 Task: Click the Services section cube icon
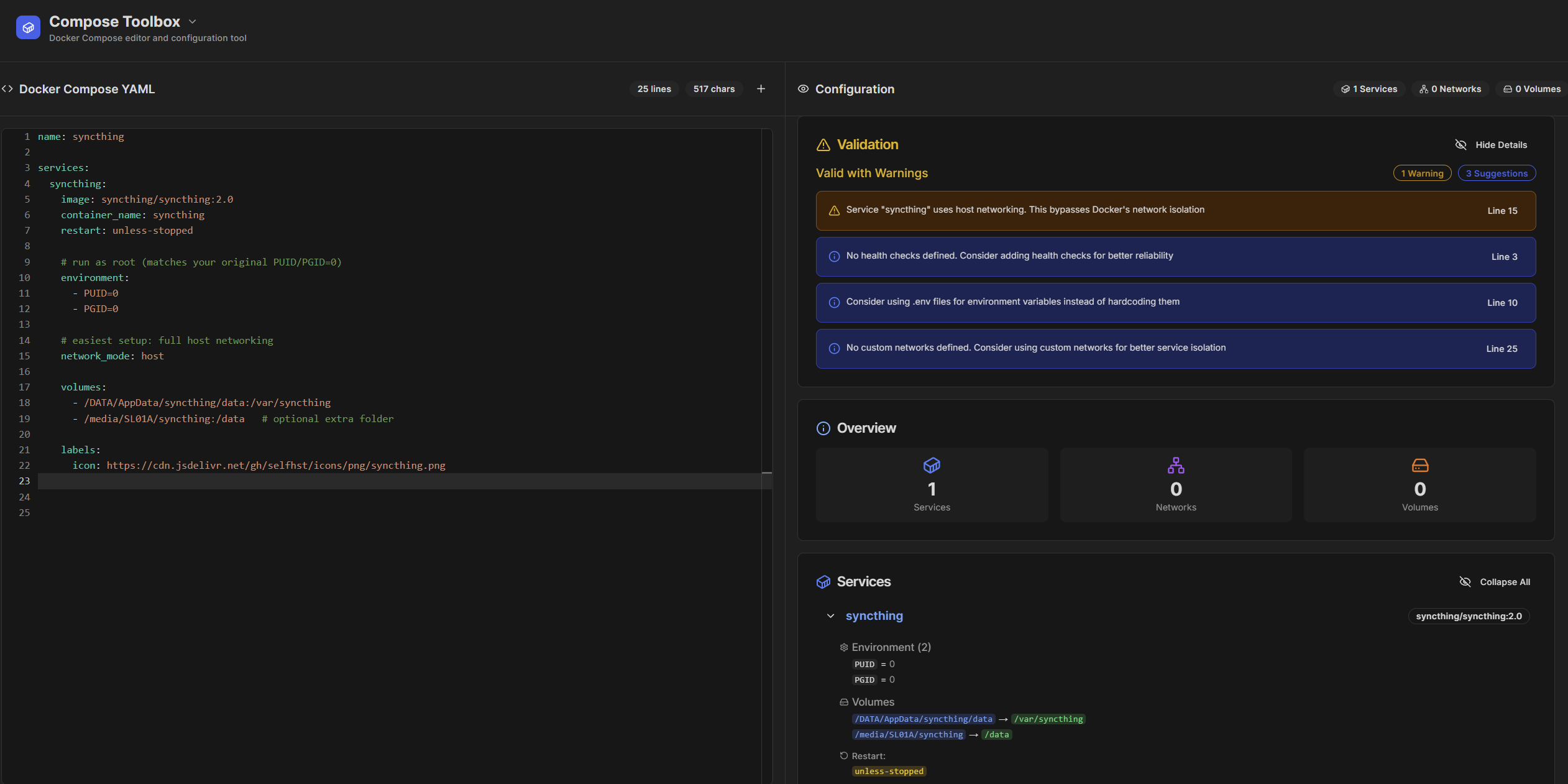point(823,582)
